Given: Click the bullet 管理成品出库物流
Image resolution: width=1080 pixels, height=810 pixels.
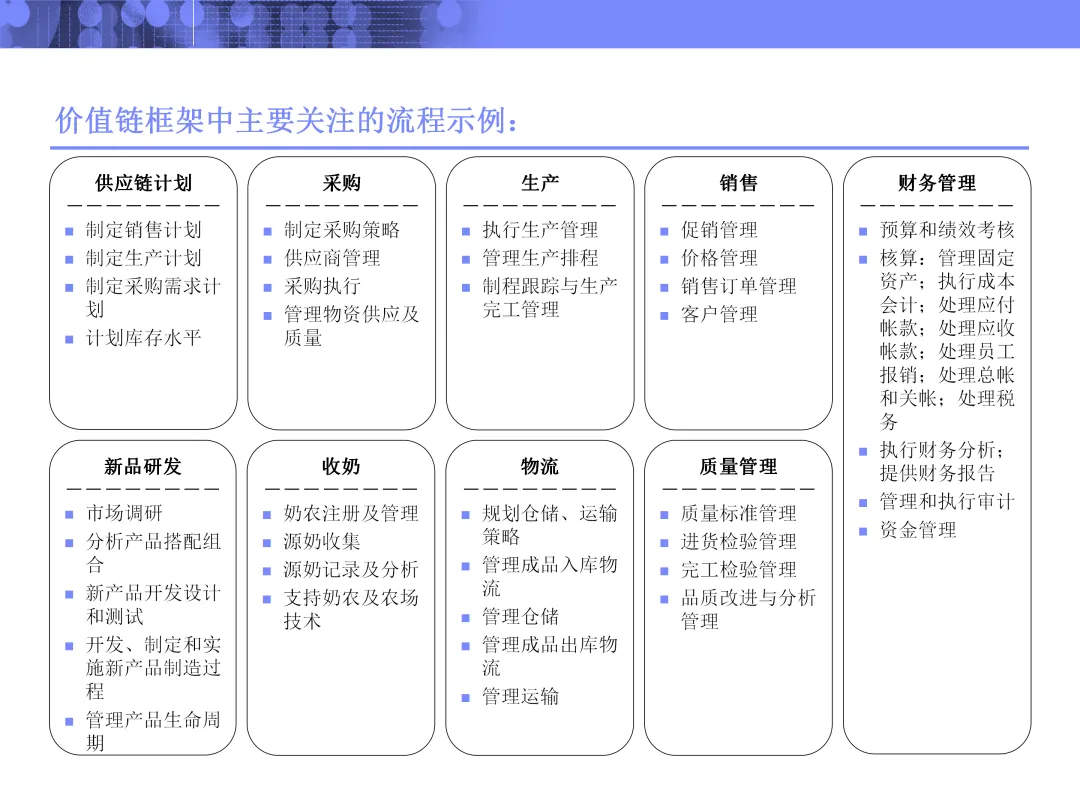Looking at the screenshot, I should (x=550, y=656).
